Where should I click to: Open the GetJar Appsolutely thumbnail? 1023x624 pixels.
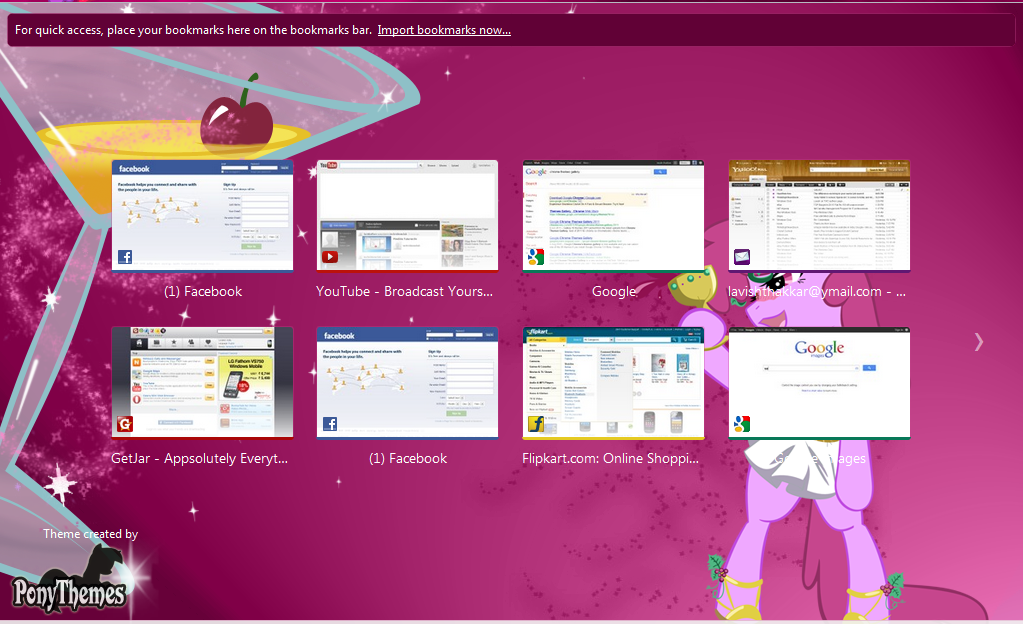[202, 382]
